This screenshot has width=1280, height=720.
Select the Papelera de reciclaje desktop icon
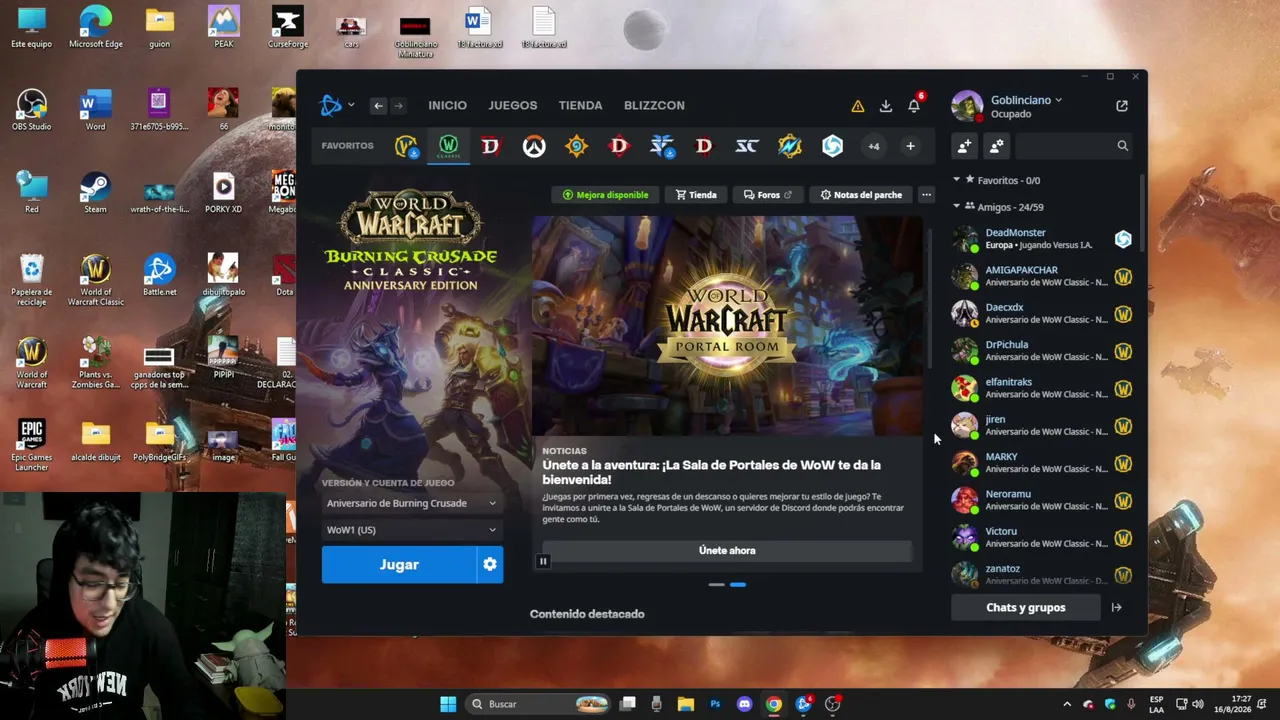[x=31, y=280]
